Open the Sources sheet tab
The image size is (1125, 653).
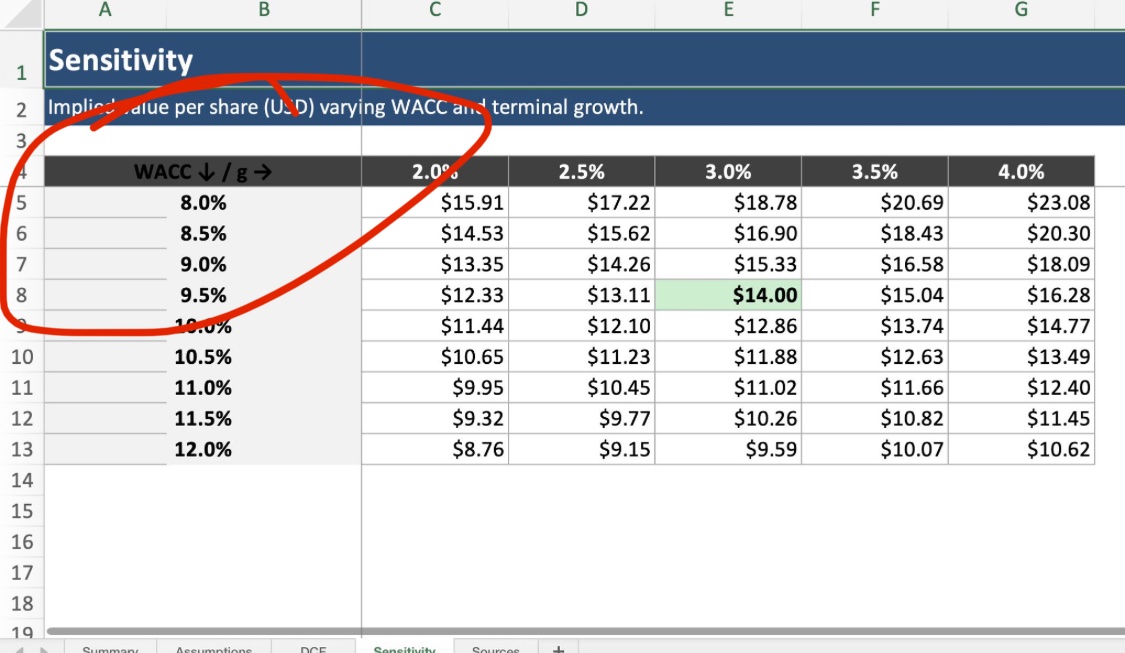[496, 648]
